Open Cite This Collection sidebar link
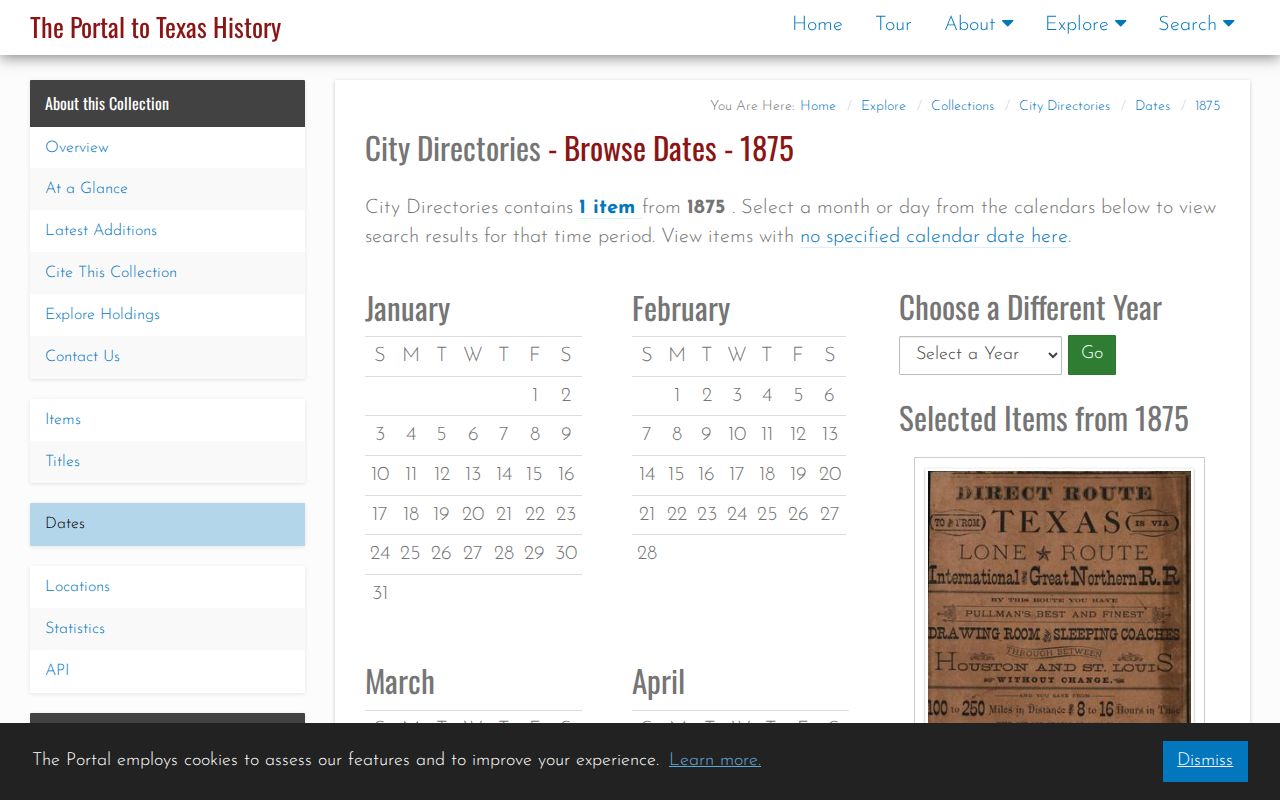This screenshot has width=1280, height=800. tap(167, 272)
